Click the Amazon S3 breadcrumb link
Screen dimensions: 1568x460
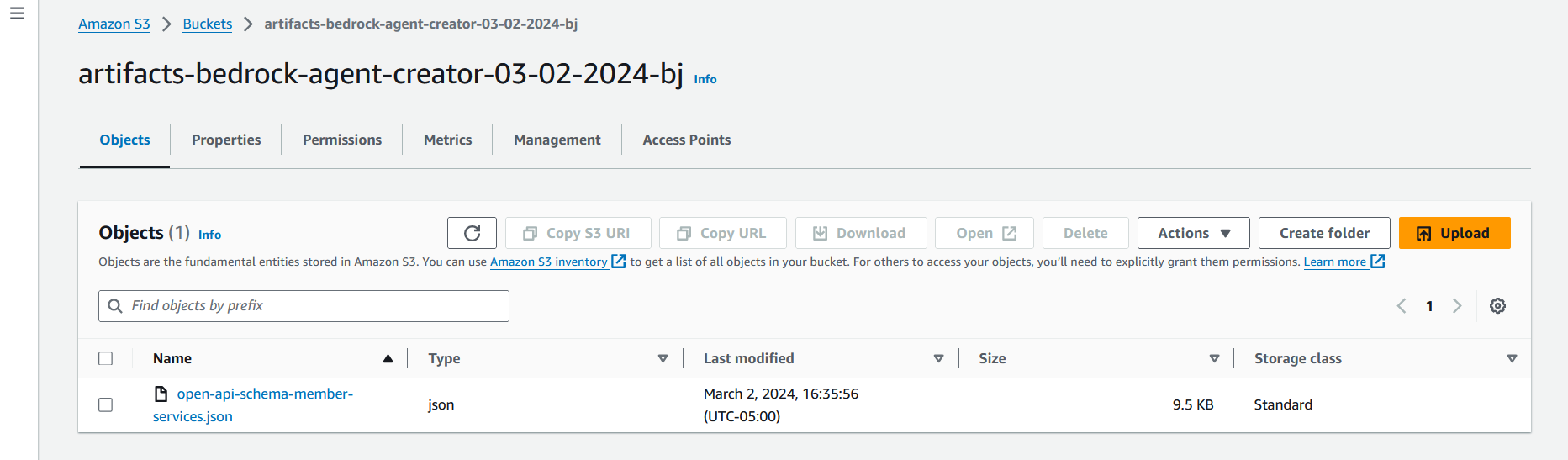pyautogui.click(x=114, y=24)
